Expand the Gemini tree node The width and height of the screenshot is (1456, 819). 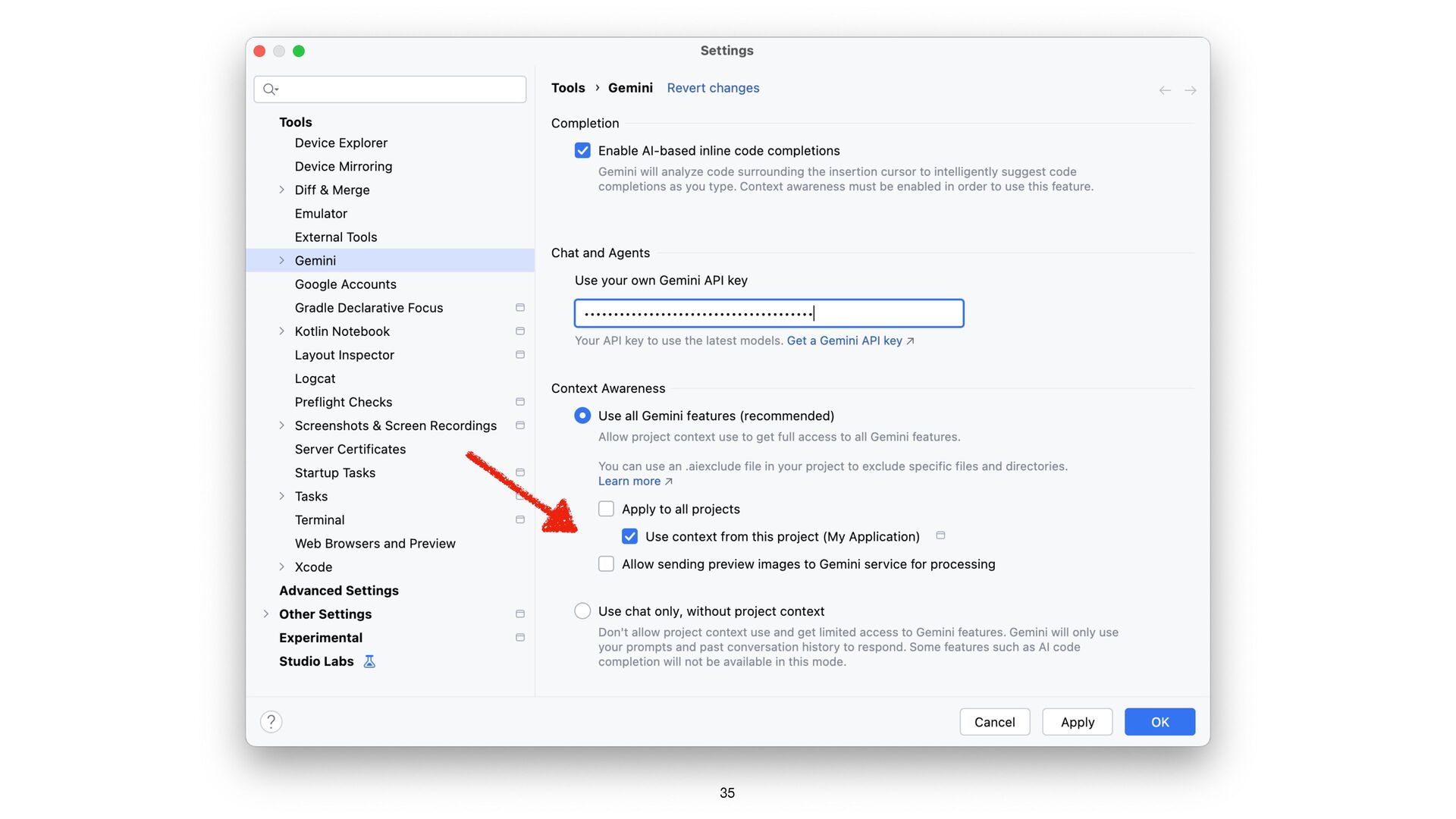pos(281,260)
